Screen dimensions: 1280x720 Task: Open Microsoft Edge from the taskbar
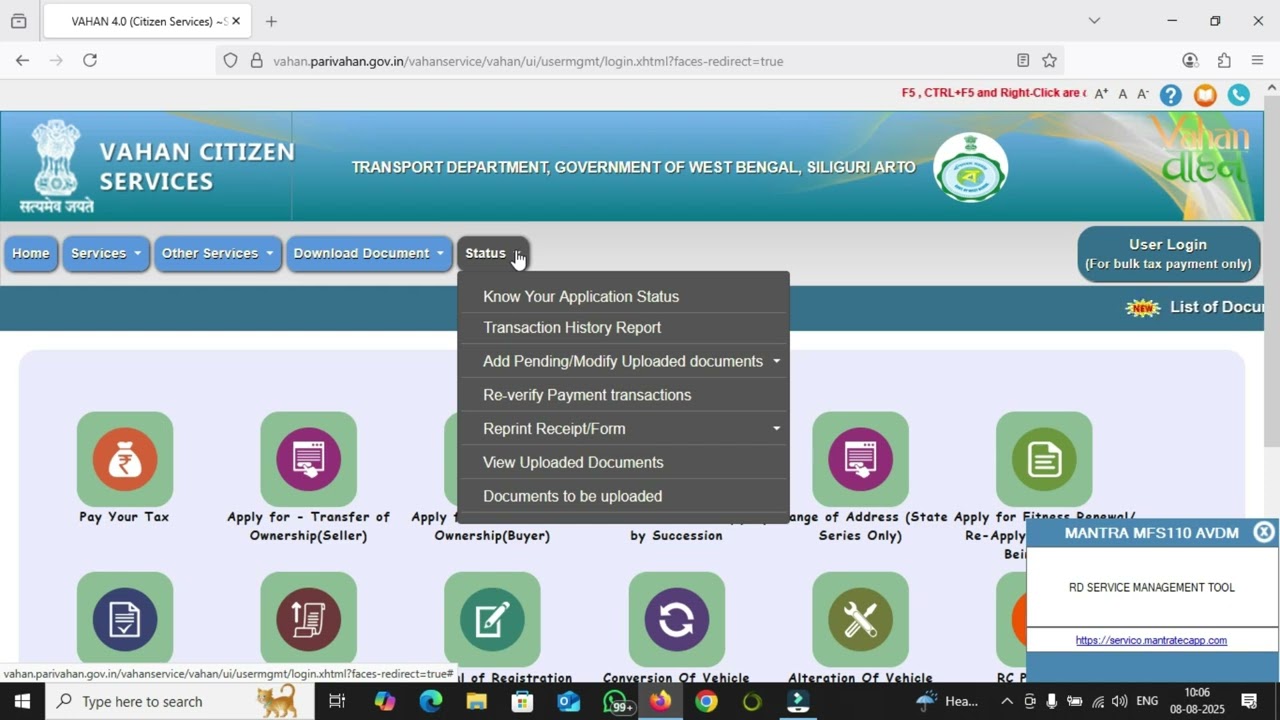[431, 701]
